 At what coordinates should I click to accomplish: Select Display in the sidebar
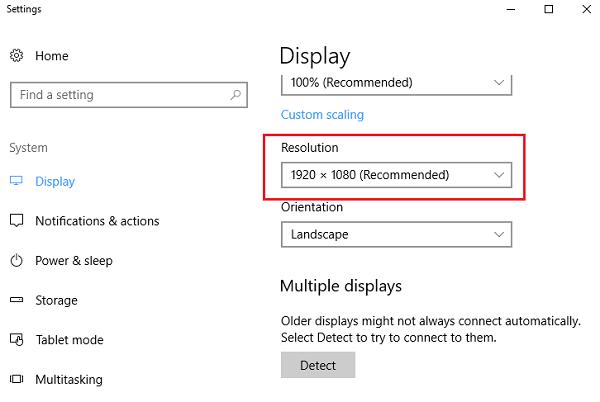(x=55, y=182)
